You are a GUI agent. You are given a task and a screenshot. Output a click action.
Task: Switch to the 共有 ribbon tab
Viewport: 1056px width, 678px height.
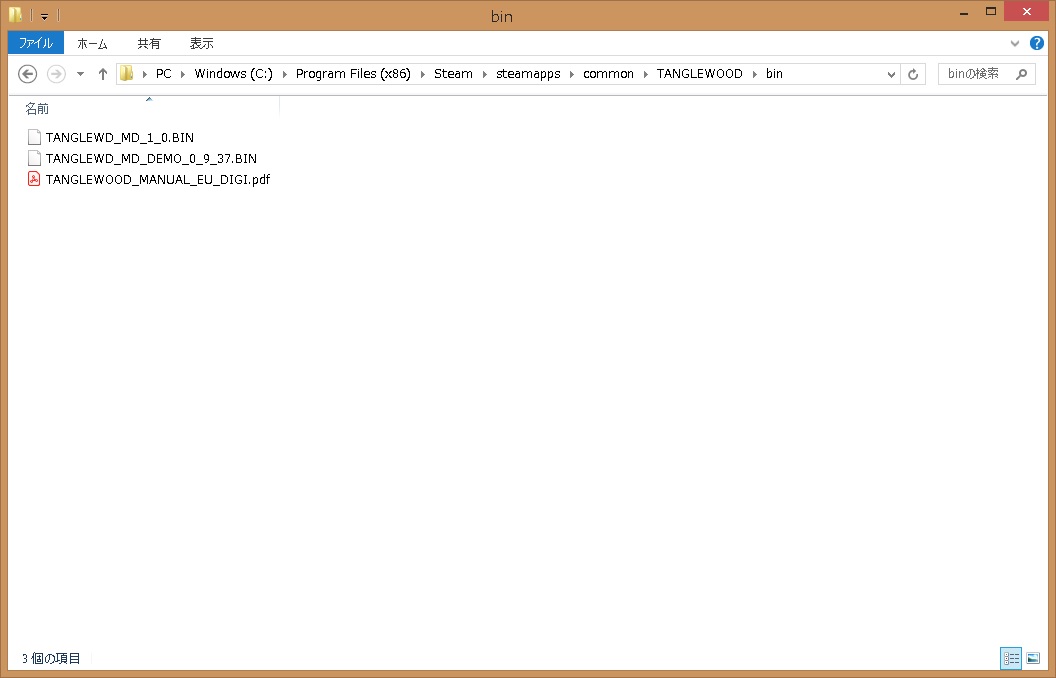pos(149,43)
